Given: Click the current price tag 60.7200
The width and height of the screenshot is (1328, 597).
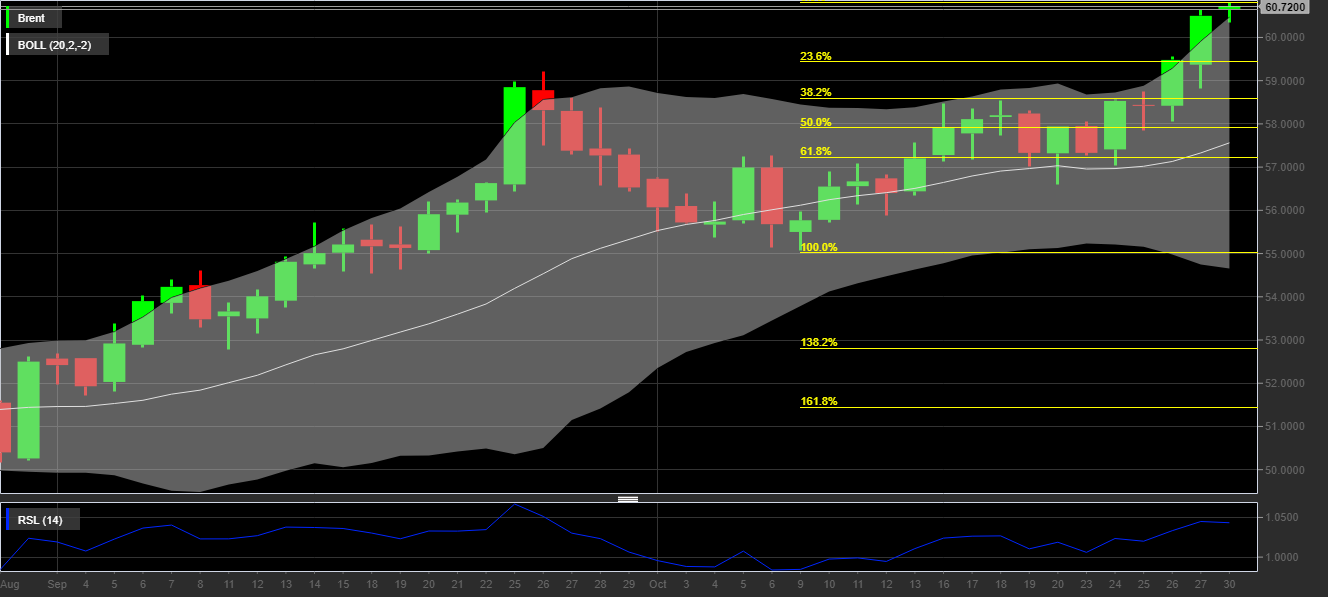Looking at the screenshot, I should tap(1284, 7).
